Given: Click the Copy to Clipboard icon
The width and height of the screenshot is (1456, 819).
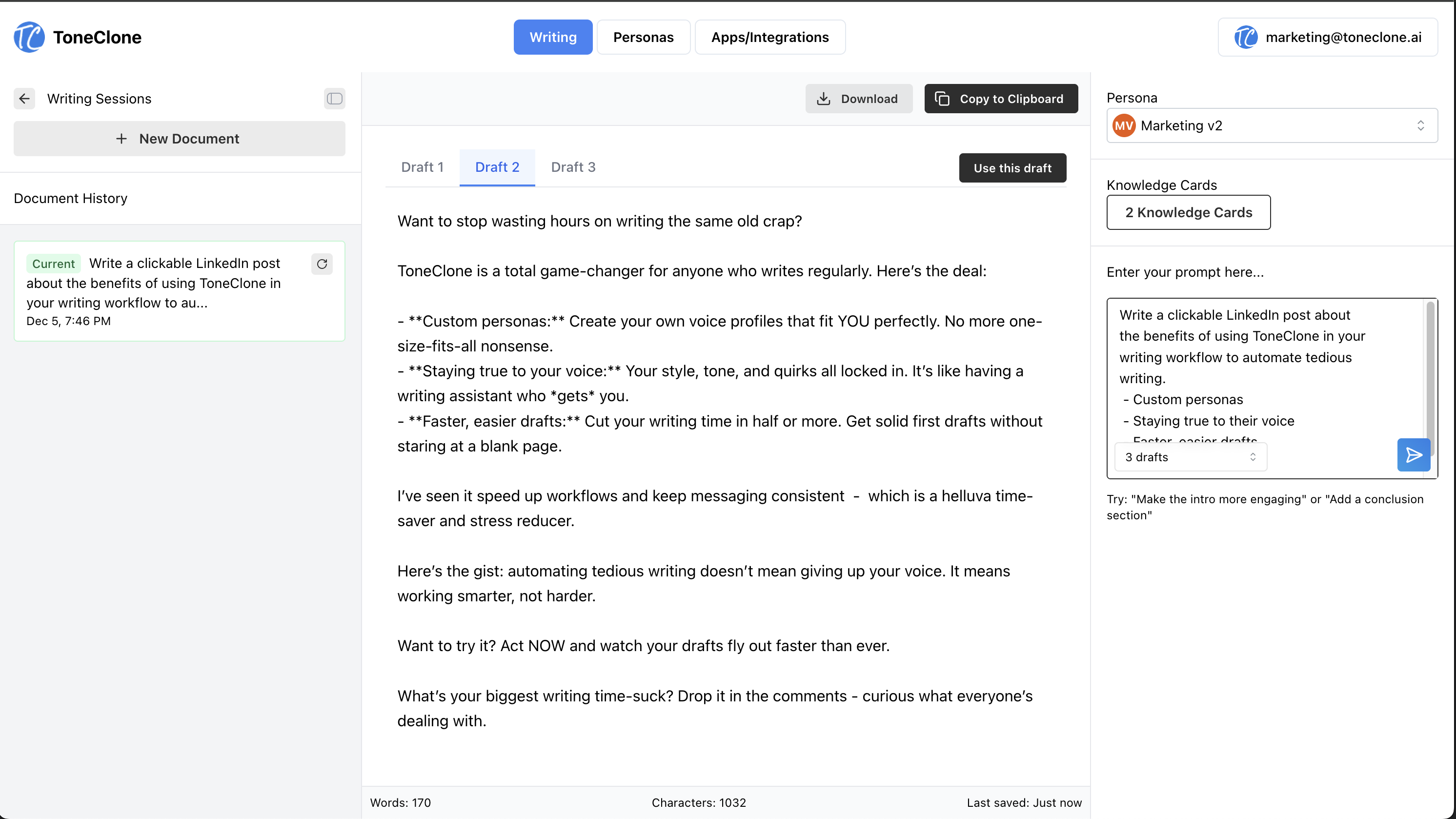Looking at the screenshot, I should 943,98.
